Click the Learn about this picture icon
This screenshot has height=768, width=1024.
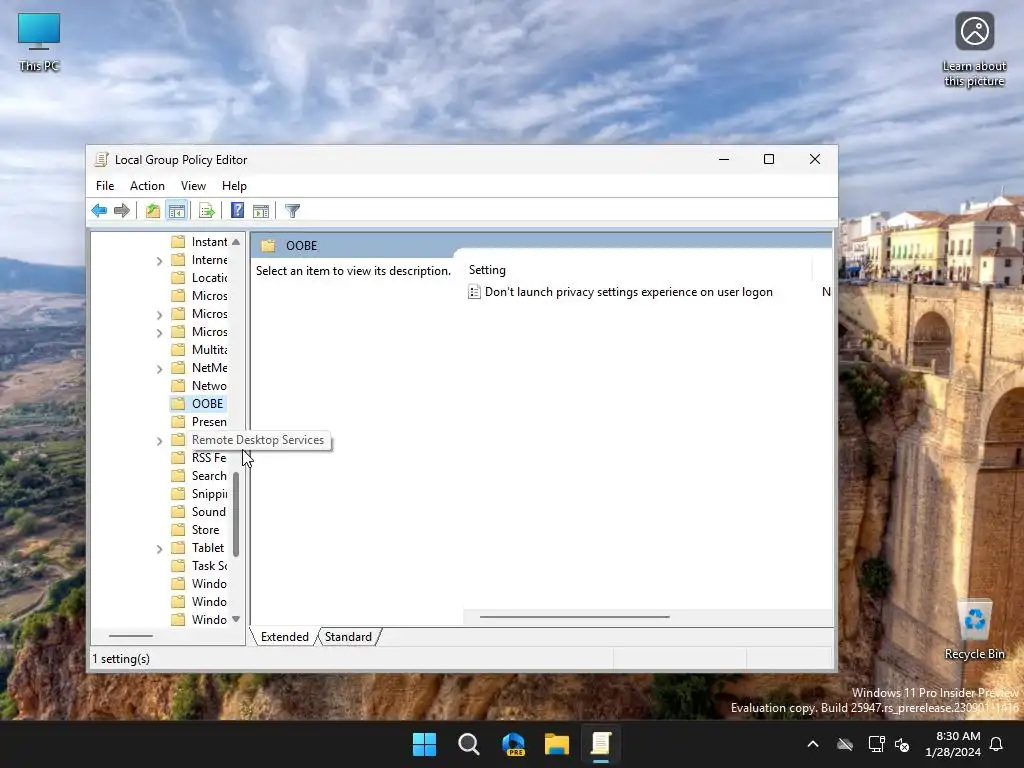[x=974, y=50]
